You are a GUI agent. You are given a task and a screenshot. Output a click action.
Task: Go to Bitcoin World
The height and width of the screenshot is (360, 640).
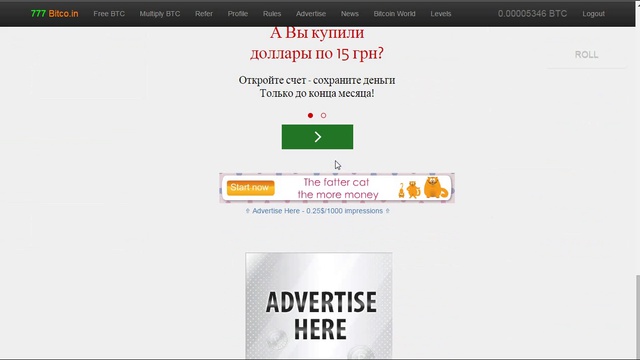[x=394, y=13]
